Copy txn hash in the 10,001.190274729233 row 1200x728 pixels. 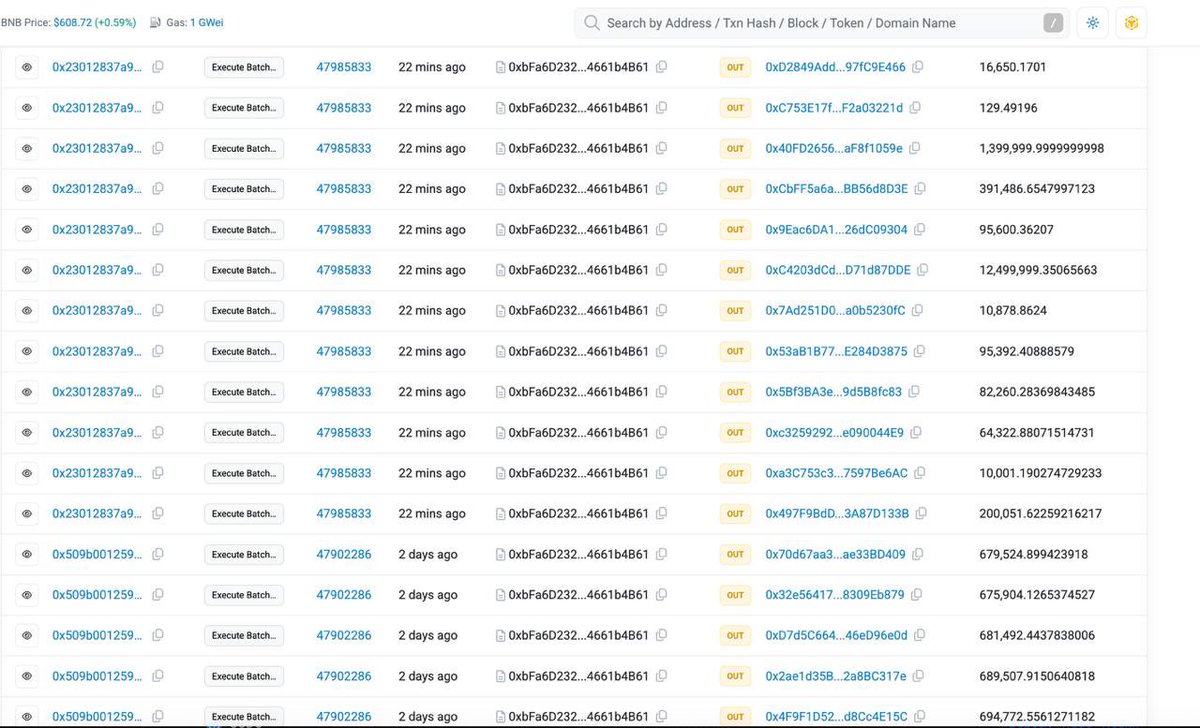(x=158, y=473)
